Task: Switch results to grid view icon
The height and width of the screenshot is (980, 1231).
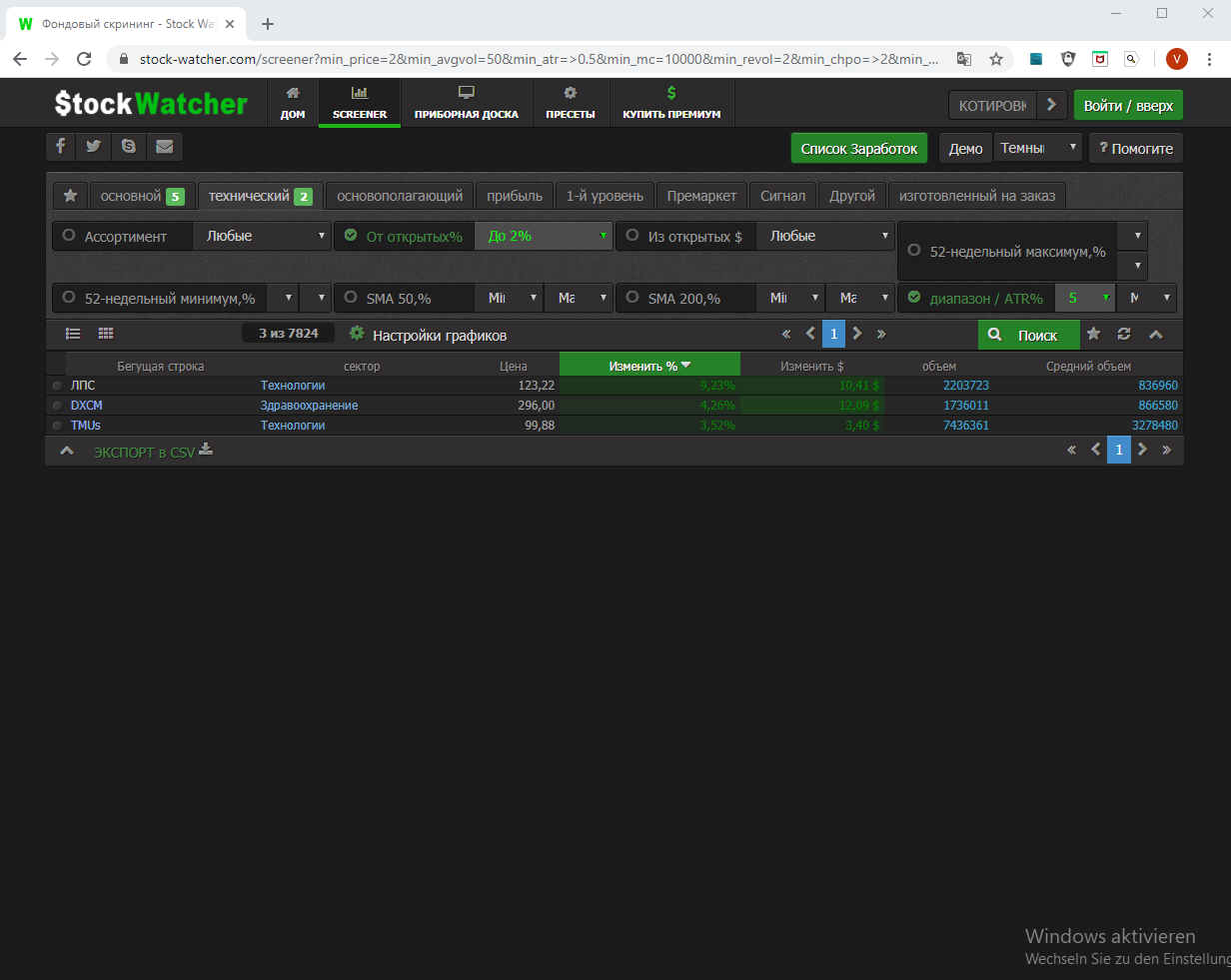Action: pyautogui.click(x=106, y=334)
